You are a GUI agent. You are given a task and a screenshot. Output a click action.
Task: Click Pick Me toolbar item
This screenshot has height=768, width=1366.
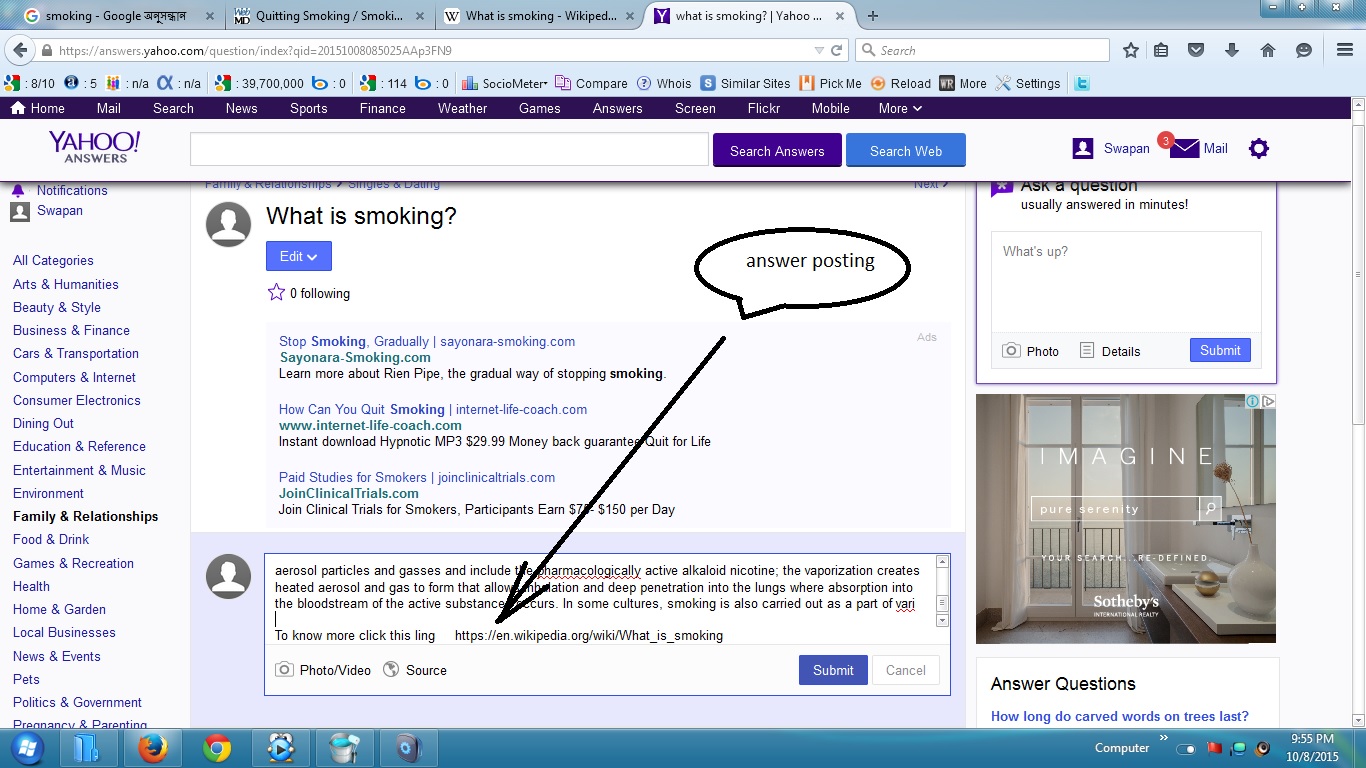(830, 83)
